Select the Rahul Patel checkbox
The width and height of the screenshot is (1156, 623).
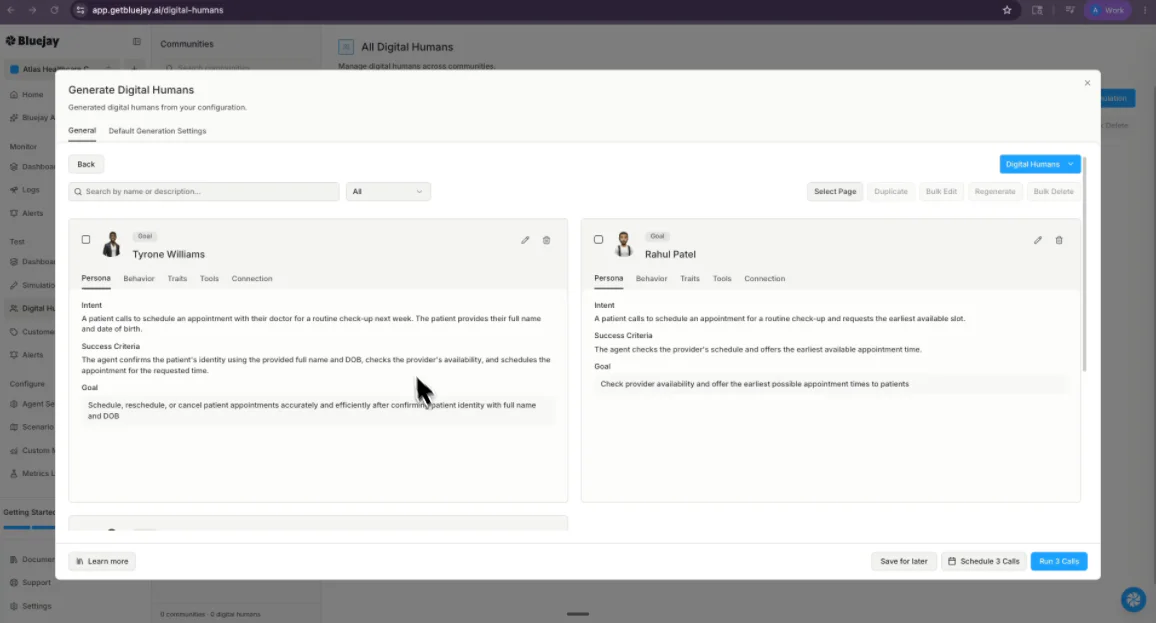[599, 240]
